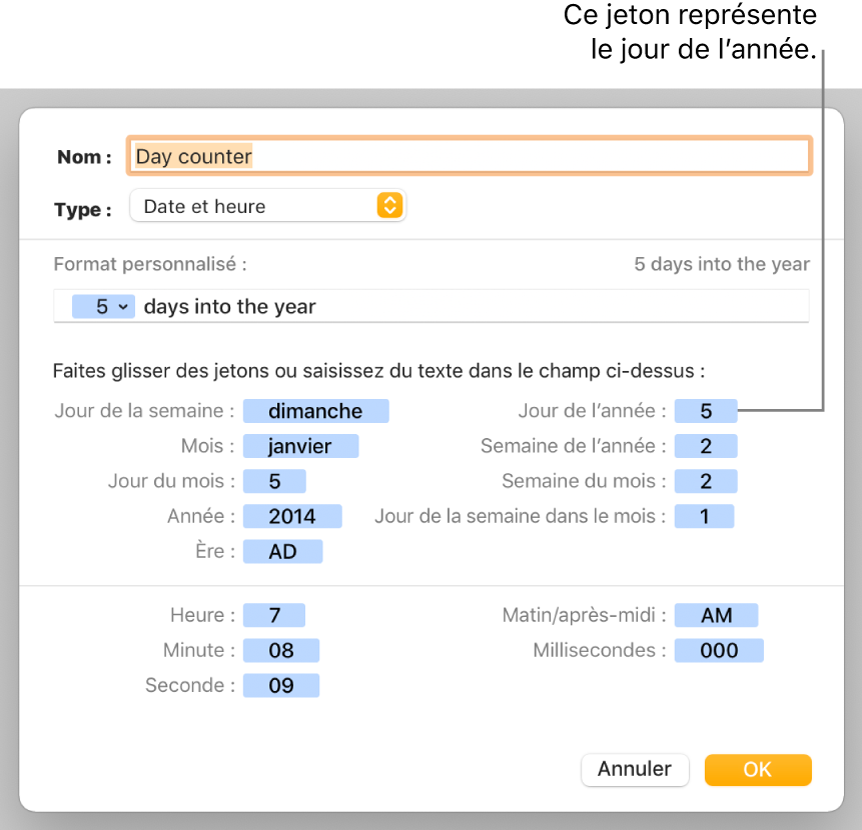Image resolution: width=862 pixels, height=830 pixels.
Task: Click the Jour du mois token
Action: [x=274, y=481]
